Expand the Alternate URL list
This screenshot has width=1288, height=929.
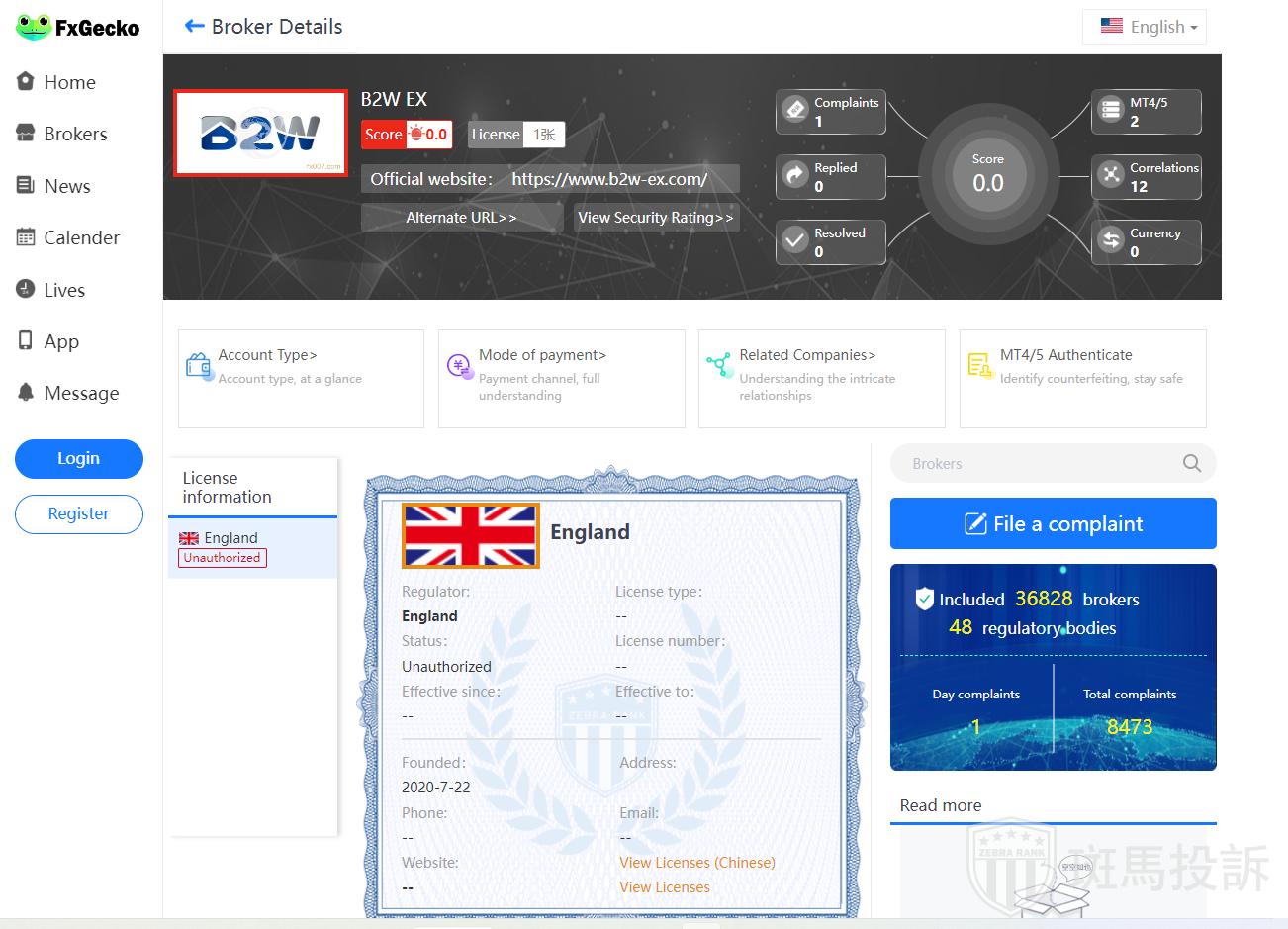(x=461, y=218)
